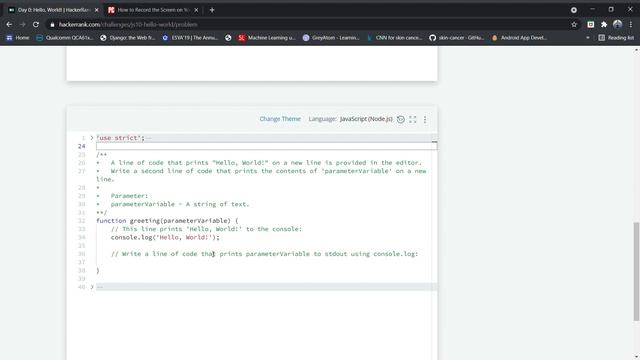Open the skin-cancer GitHub bookmark
Image resolution: width=640 pixels, height=360 pixels.
point(456,38)
